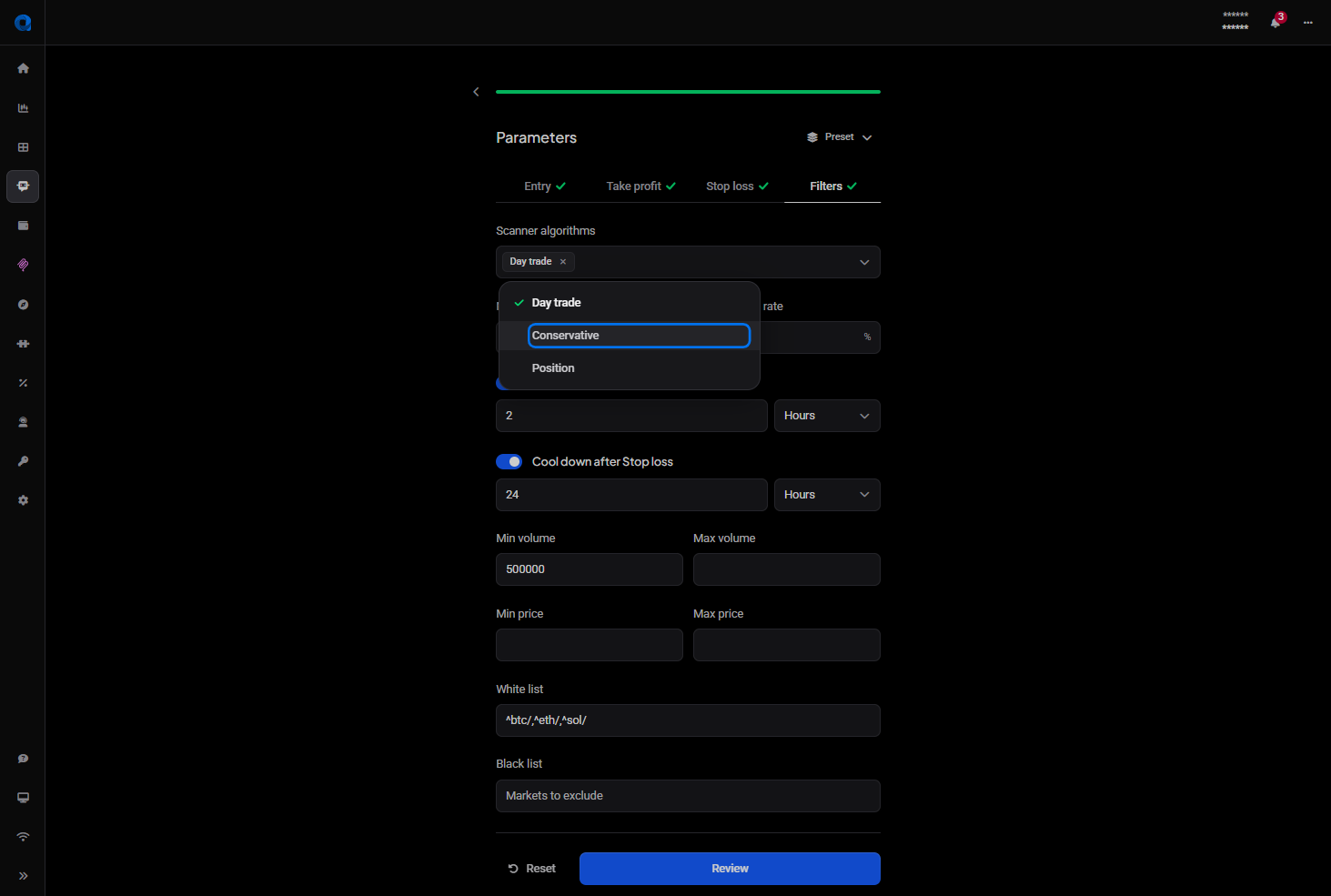Open the three-dot menu in the top bar

pyautogui.click(x=1308, y=23)
